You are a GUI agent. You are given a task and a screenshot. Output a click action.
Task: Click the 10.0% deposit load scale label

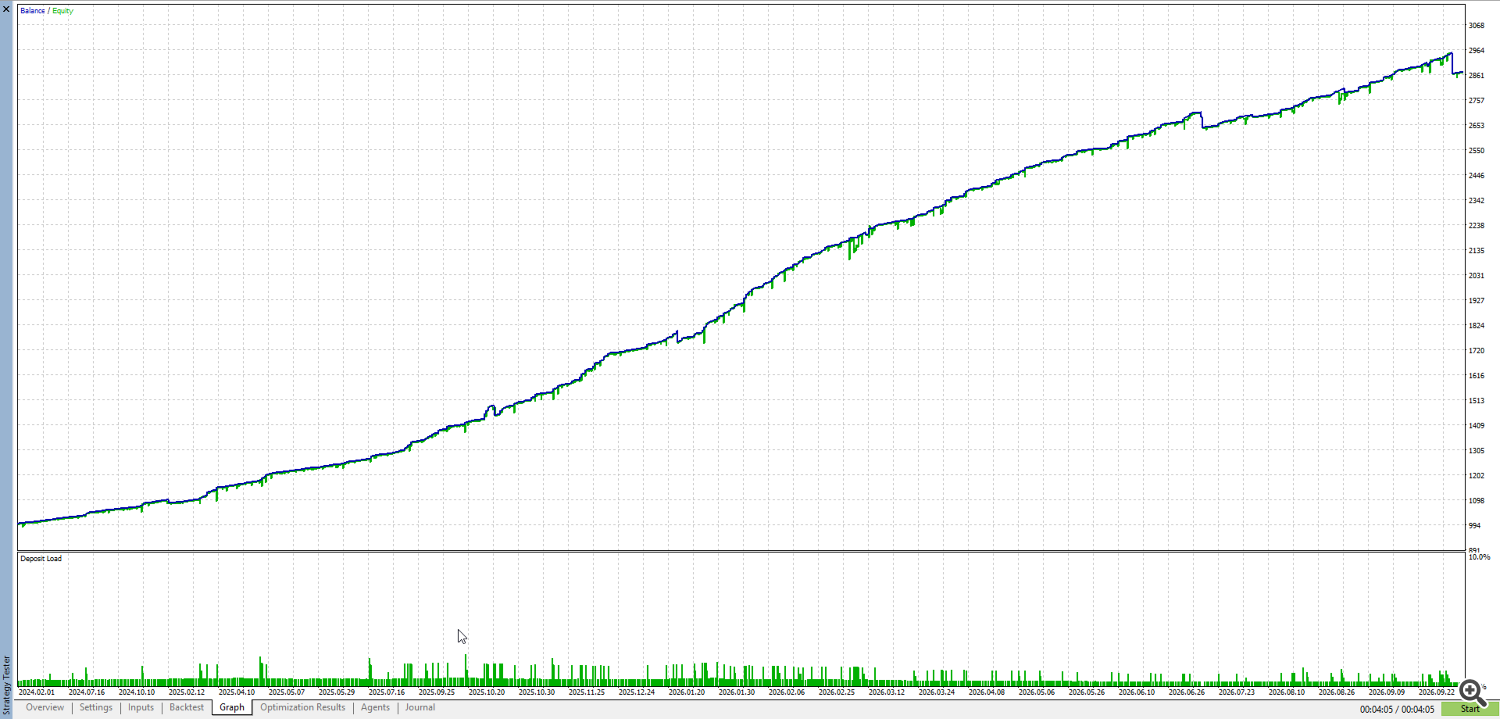tap(1478, 557)
